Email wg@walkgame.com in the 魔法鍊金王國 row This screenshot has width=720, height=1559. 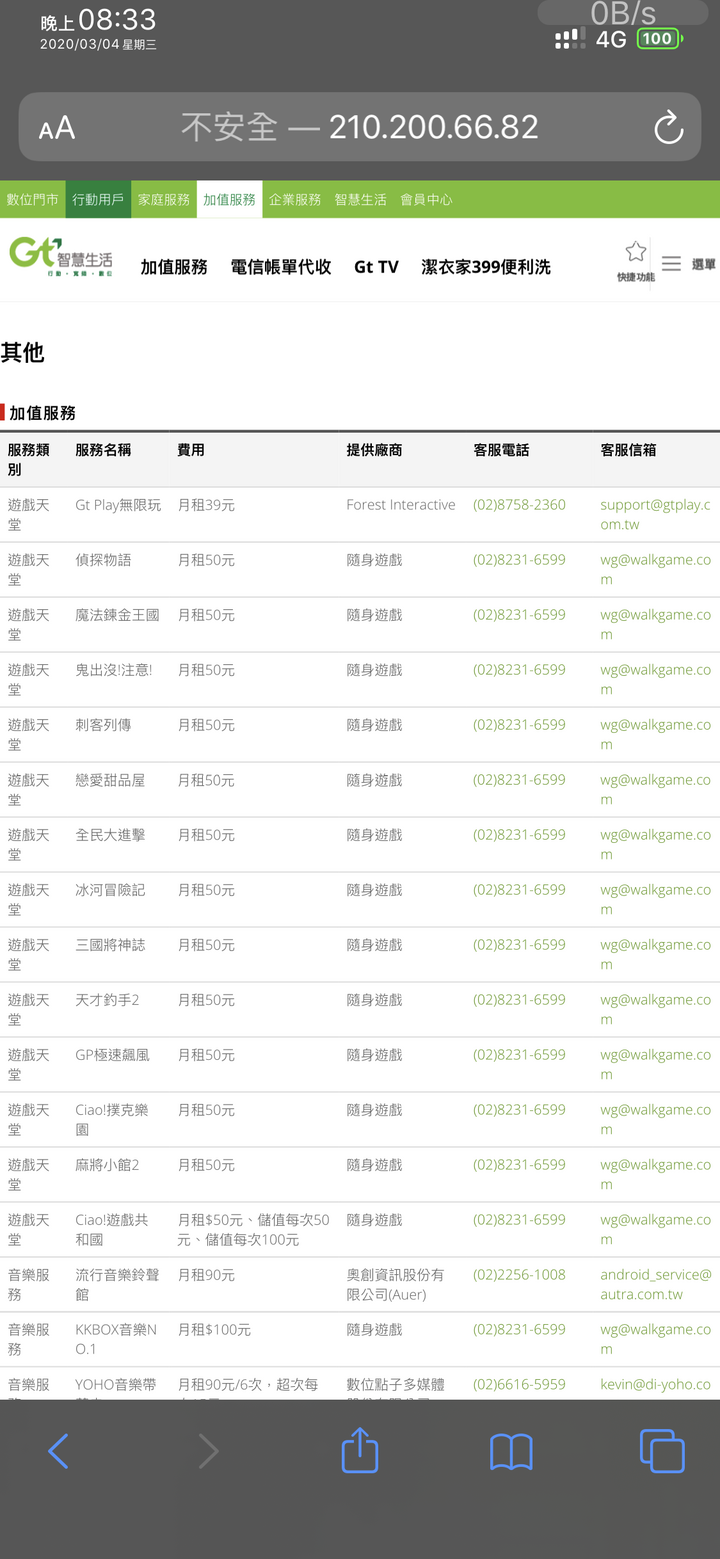(x=655, y=625)
